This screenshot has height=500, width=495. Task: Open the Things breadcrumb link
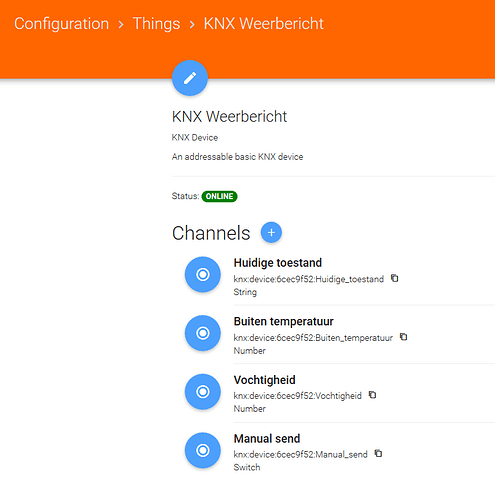point(156,24)
